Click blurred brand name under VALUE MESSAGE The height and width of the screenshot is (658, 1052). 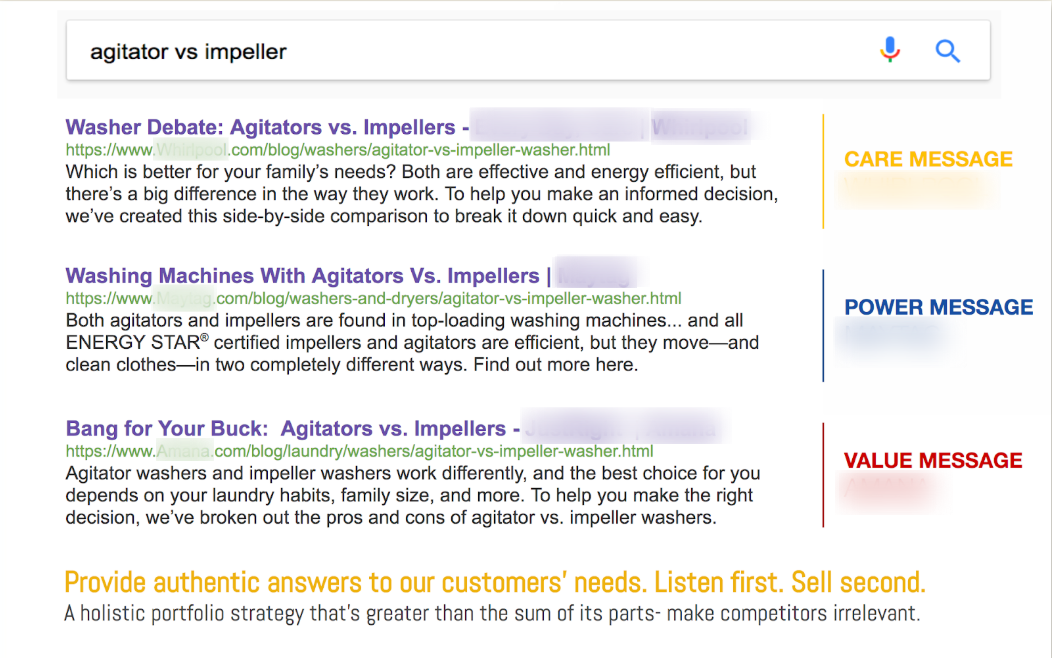(885, 490)
